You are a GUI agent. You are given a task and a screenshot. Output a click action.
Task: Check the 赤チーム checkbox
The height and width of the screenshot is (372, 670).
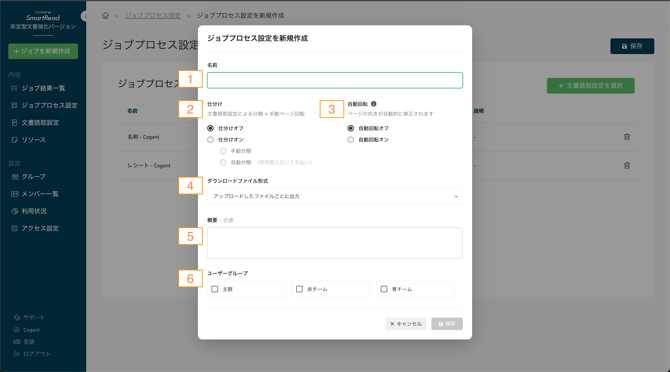click(299, 289)
